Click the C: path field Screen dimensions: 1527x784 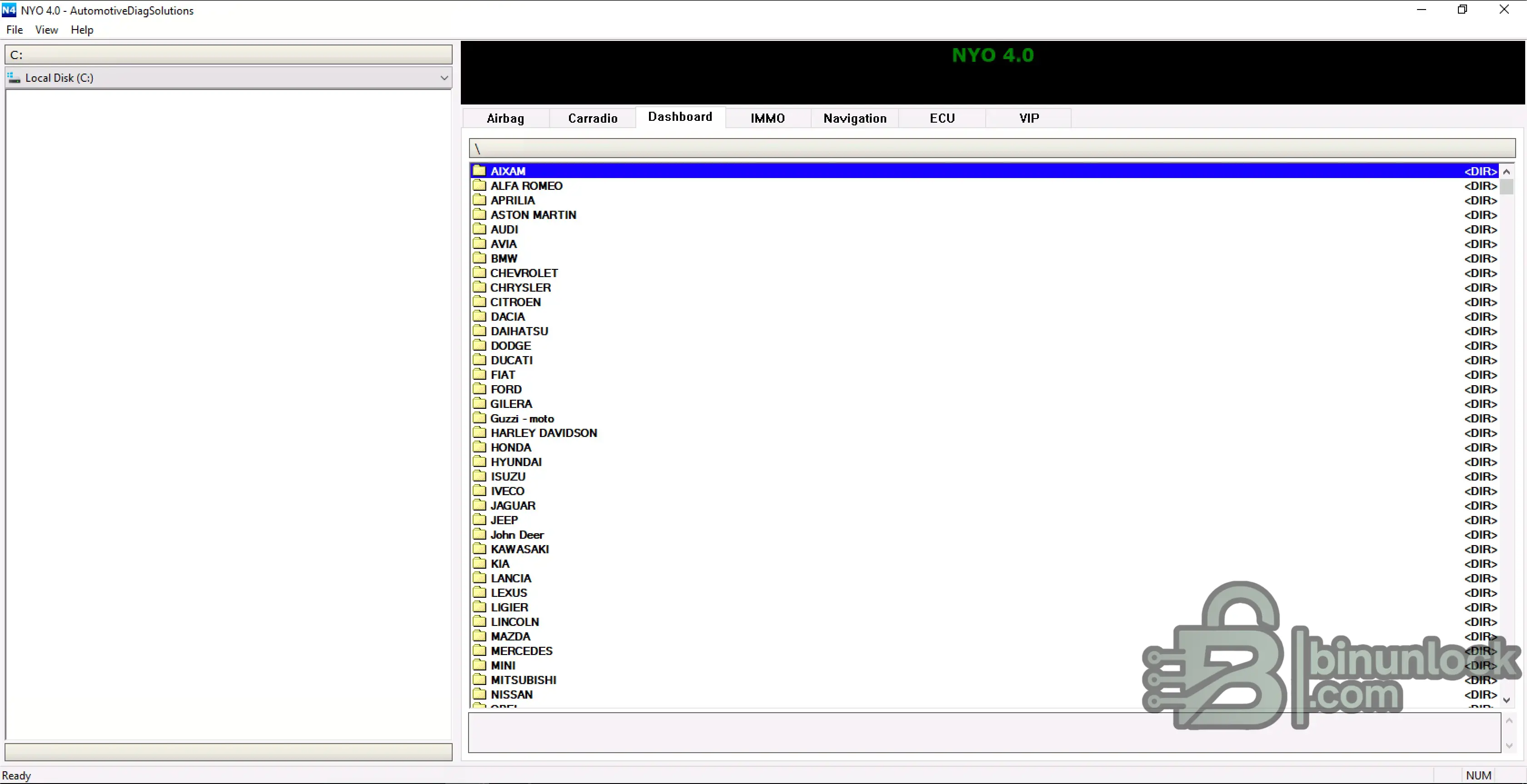[228, 55]
